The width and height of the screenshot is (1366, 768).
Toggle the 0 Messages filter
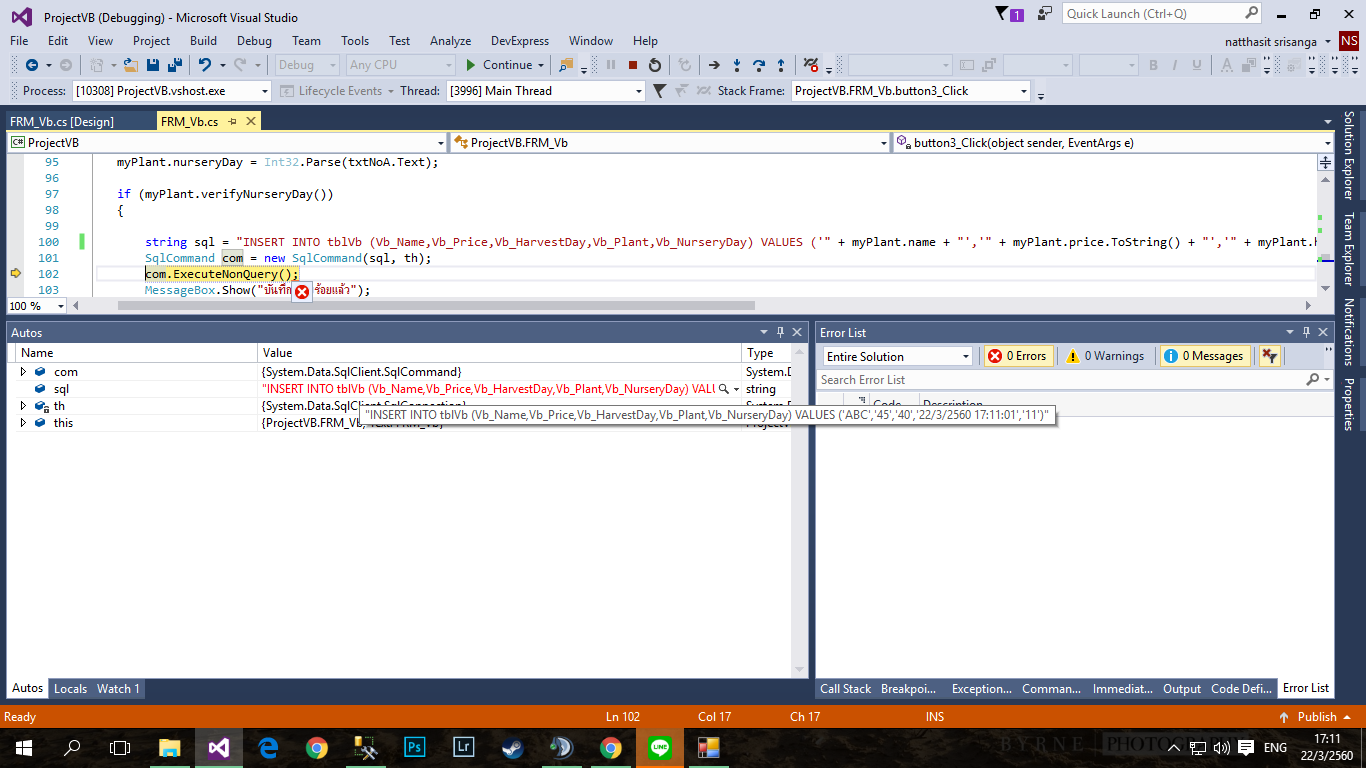[x=1203, y=356]
